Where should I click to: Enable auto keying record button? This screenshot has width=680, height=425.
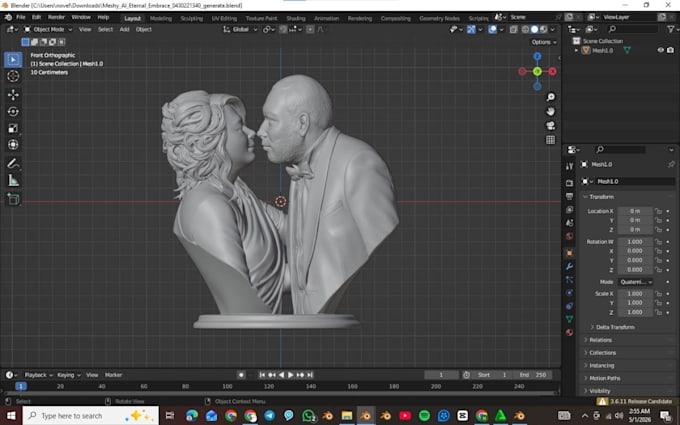(x=241, y=375)
